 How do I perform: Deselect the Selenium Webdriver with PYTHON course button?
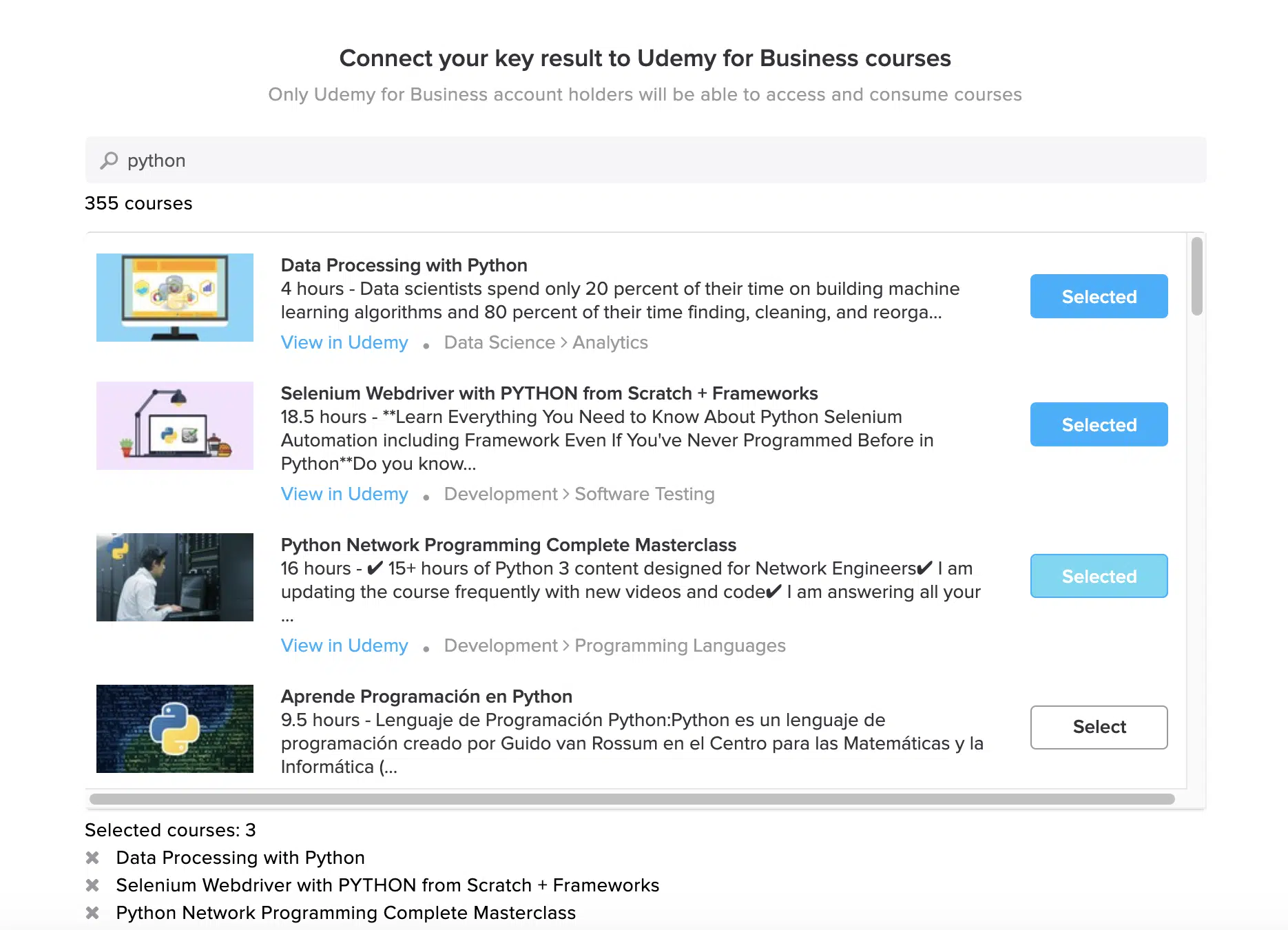pos(1099,424)
